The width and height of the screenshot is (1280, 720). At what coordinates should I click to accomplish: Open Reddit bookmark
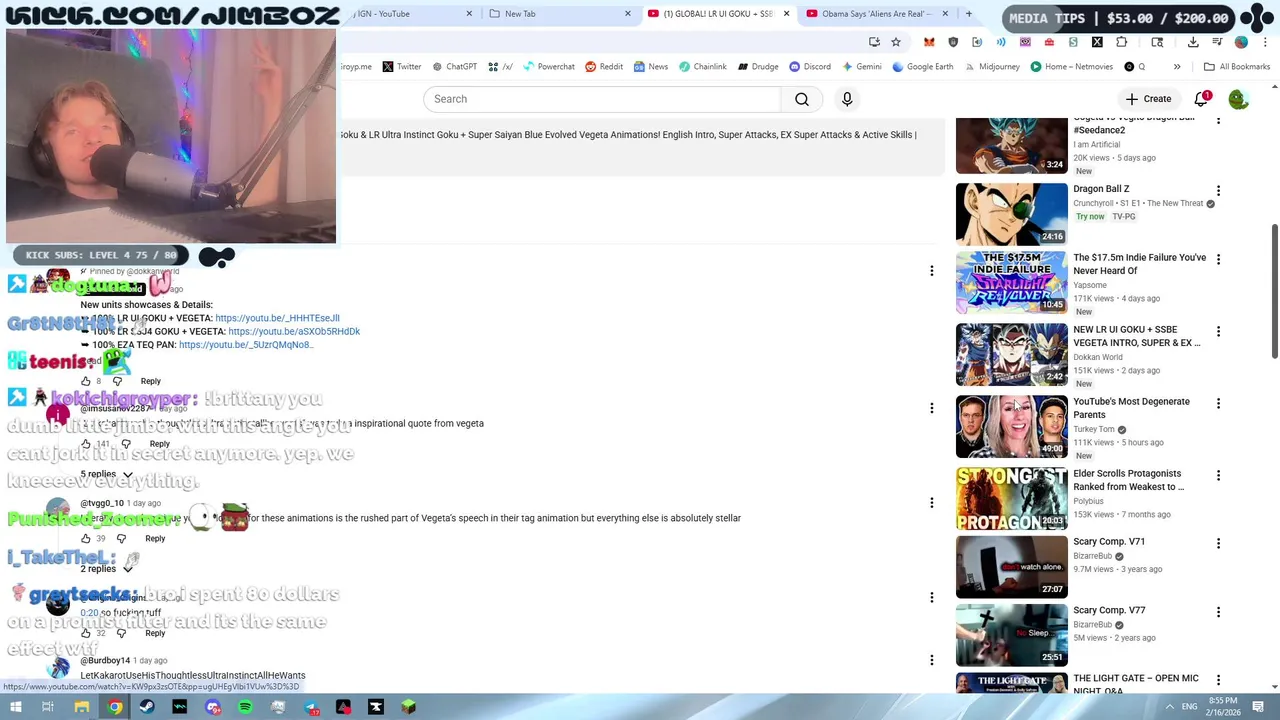point(604,67)
